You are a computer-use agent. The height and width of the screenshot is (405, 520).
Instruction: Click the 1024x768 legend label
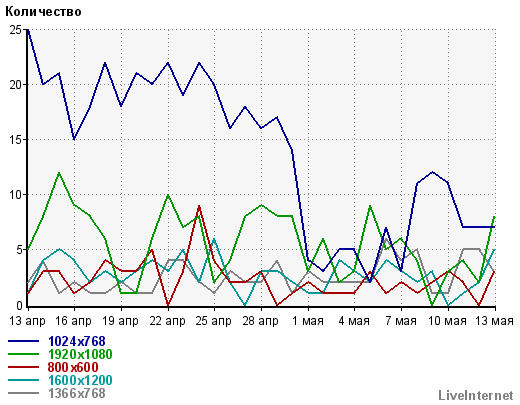pos(77,341)
